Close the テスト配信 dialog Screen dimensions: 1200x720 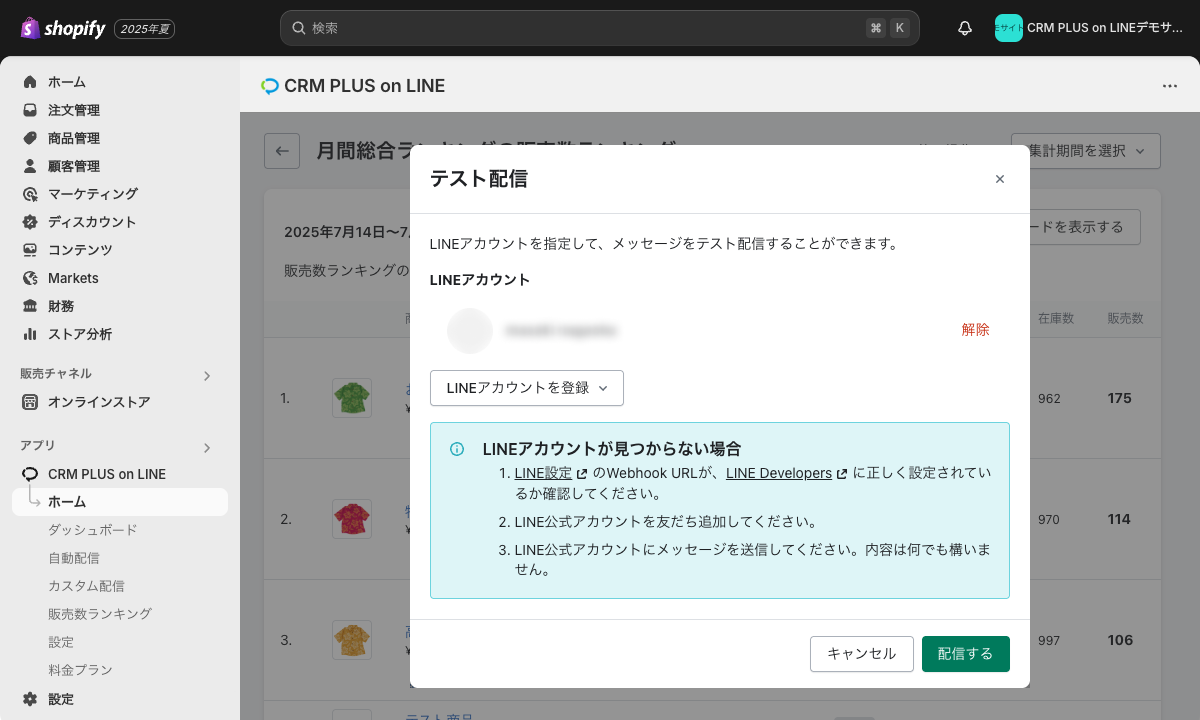[1000, 179]
